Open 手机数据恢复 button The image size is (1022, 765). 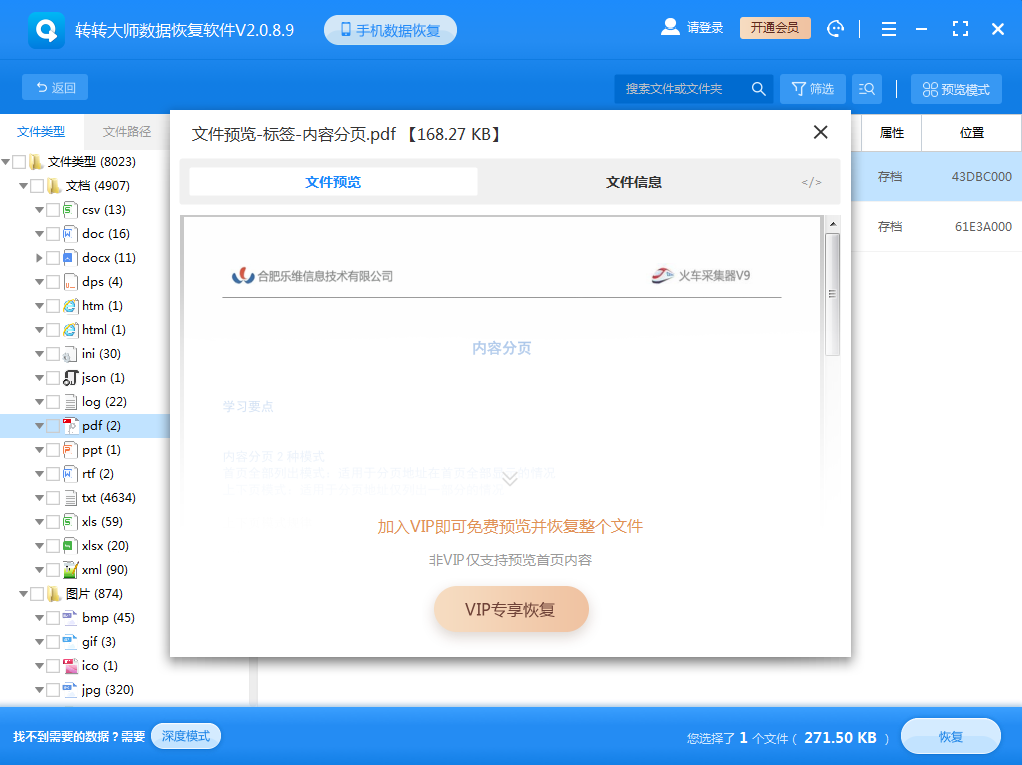tap(390, 30)
